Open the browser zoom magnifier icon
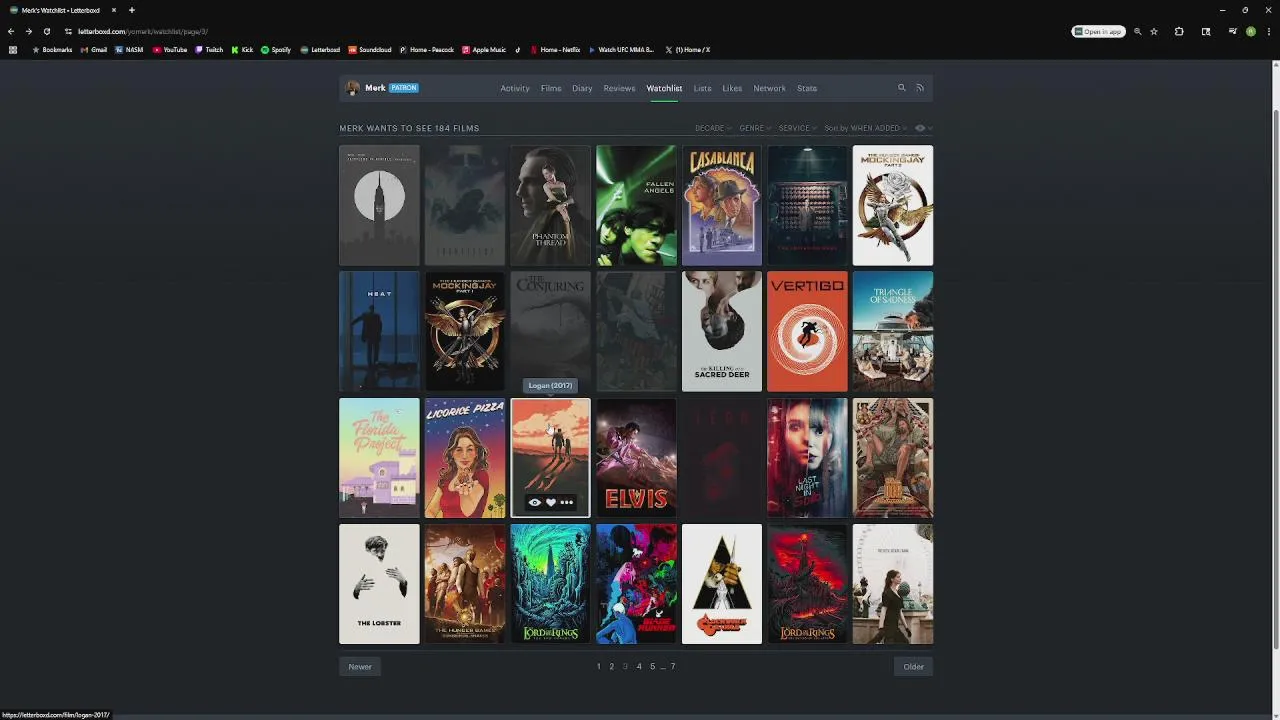Viewport: 1280px width, 720px height. click(x=1138, y=31)
